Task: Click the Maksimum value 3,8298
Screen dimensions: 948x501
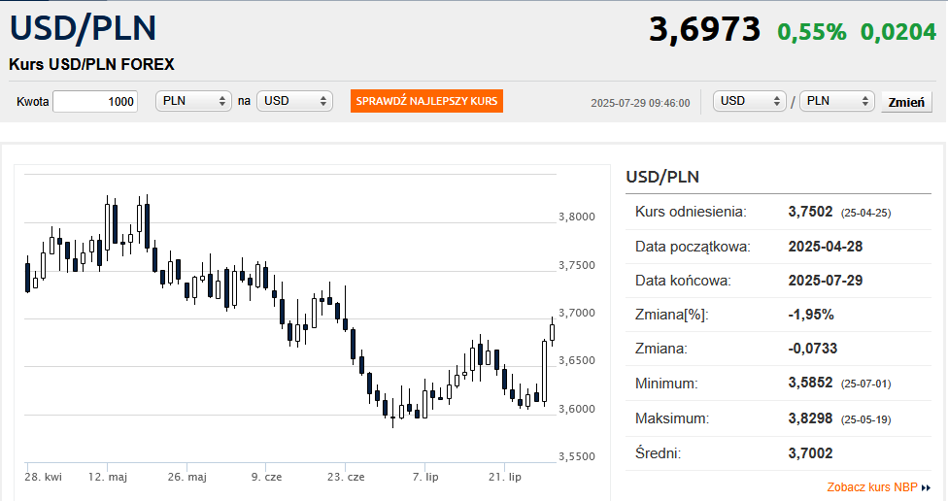Action: 810,418
